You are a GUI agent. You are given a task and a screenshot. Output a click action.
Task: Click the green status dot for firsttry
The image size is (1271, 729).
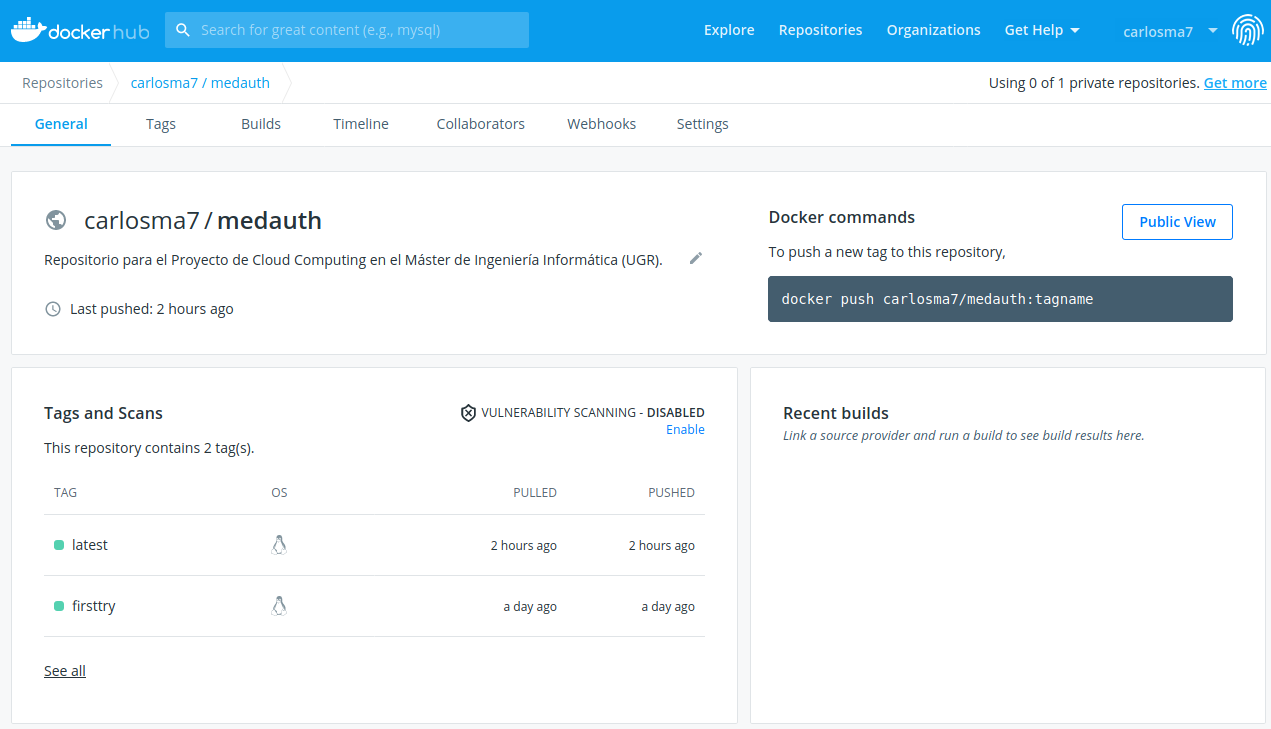click(x=59, y=606)
